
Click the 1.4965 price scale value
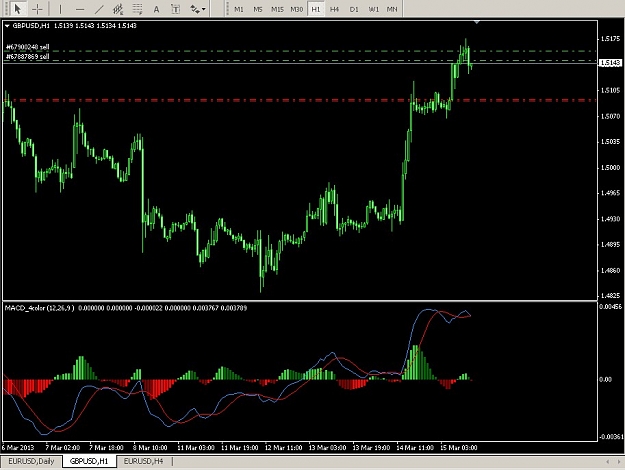[x=610, y=193]
